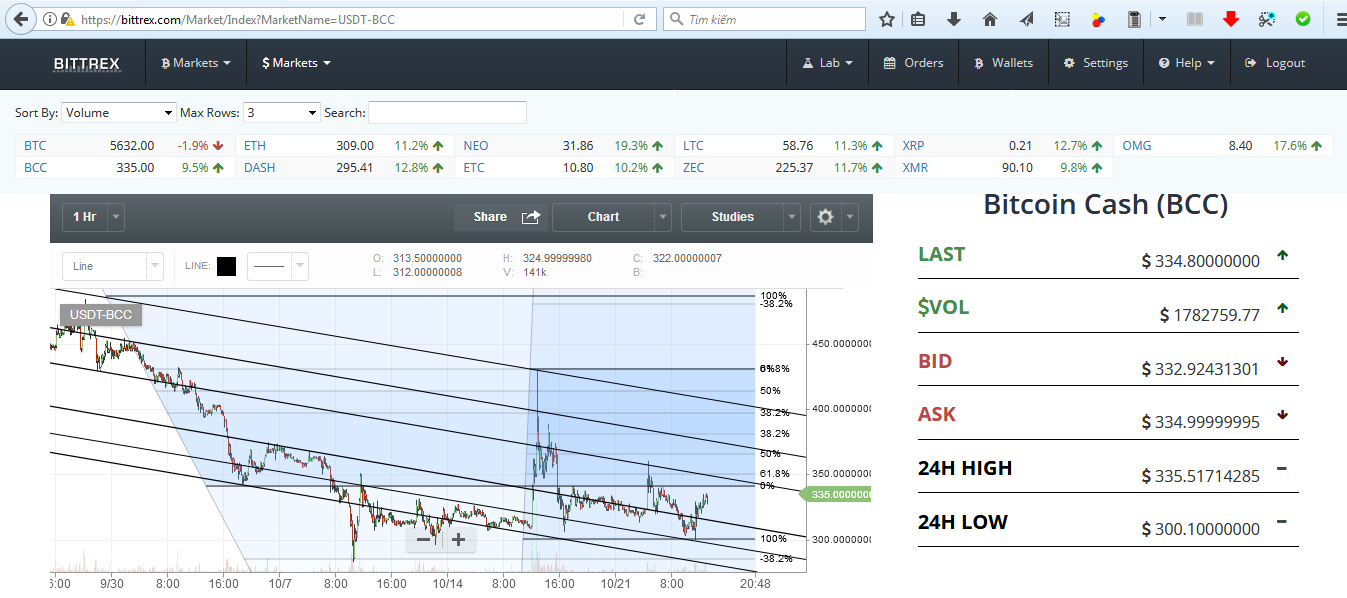This screenshot has width=1347, height=598.
Task: Click the BITTREX logo
Action: point(86,64)
